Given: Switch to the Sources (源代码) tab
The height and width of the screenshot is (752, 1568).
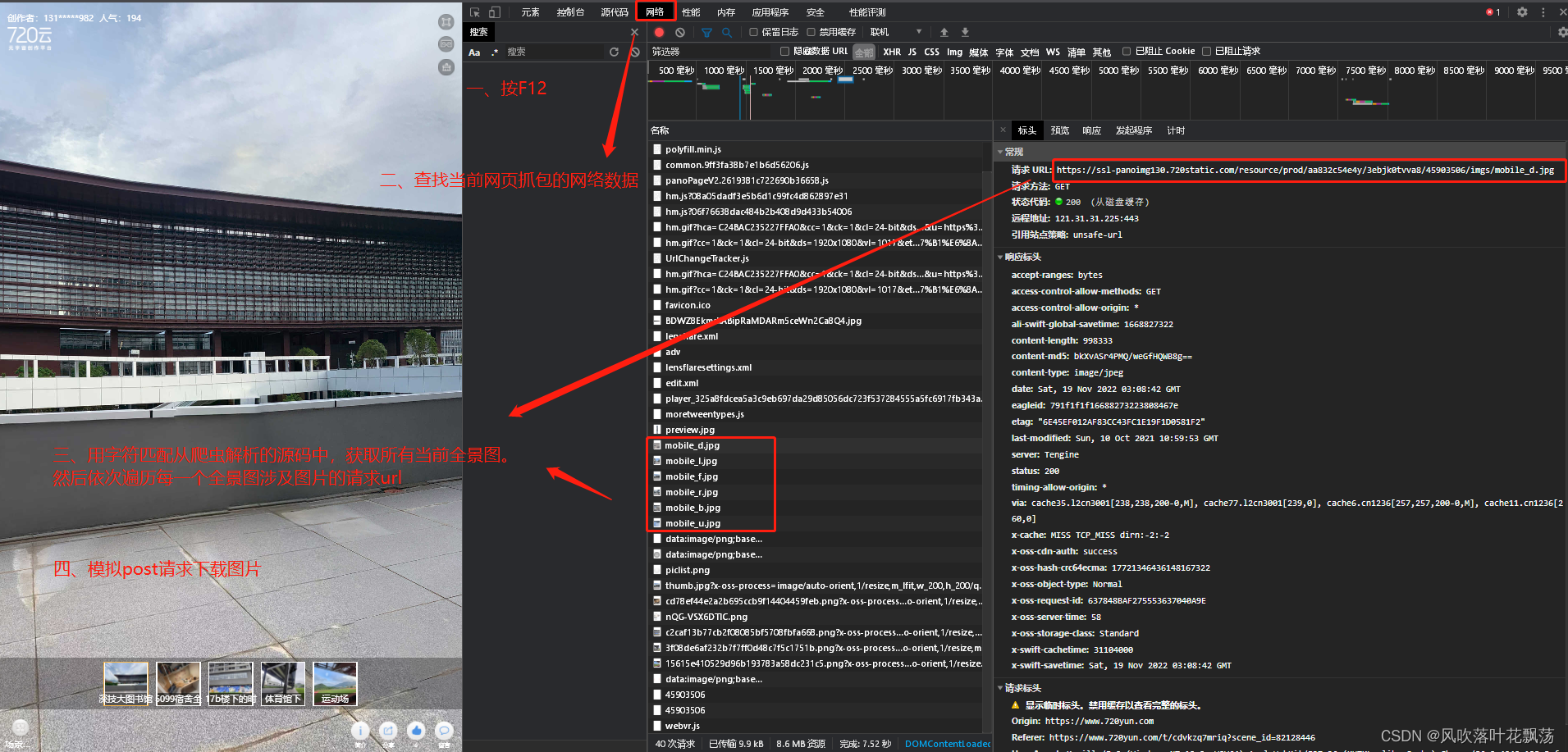Looking at the screenshot, I should point(615,12).
